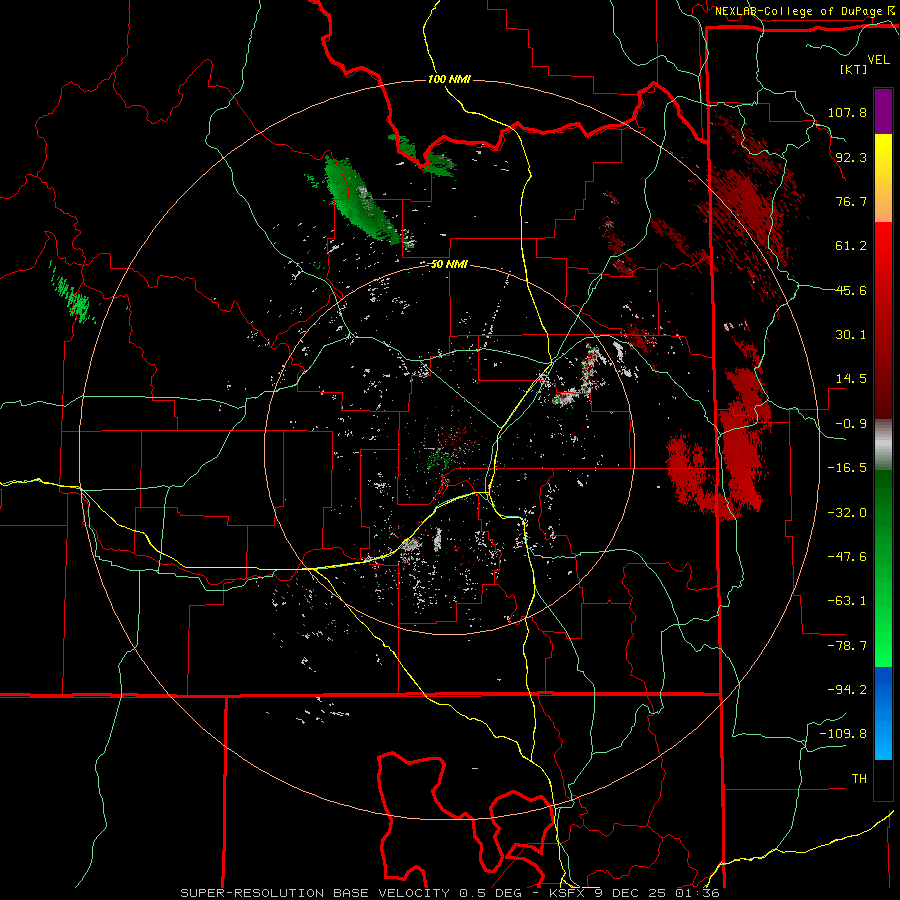Click the gray near-zero segment of color bar
Viewport: 900px width, 900px height.
883,445
